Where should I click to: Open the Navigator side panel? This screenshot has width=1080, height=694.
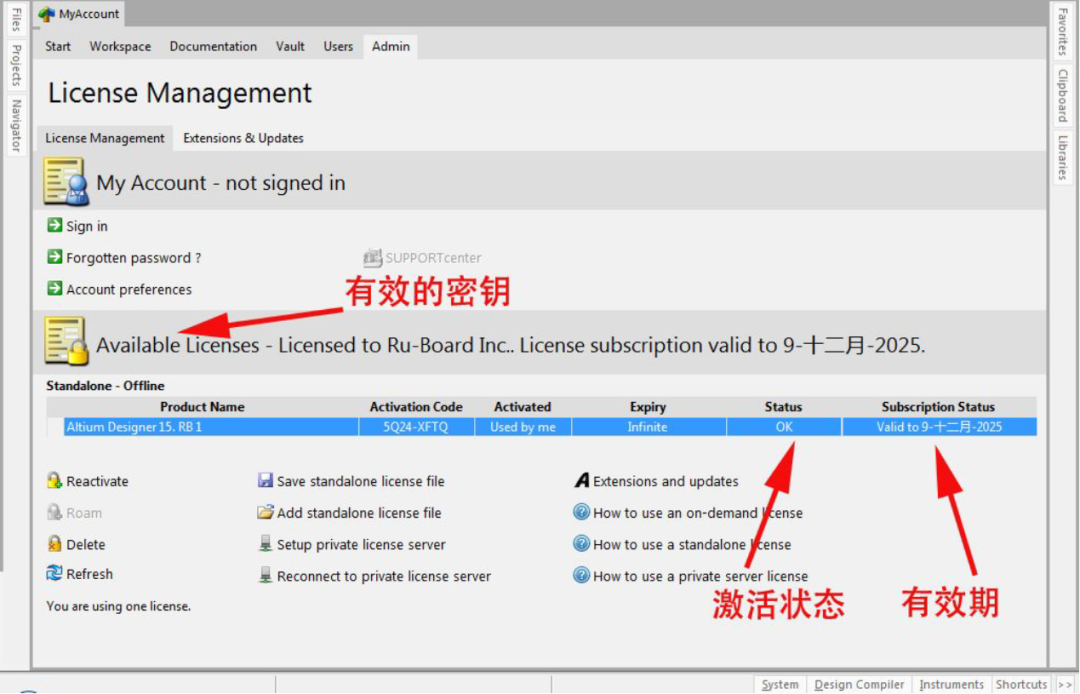[x=17, y=125]
